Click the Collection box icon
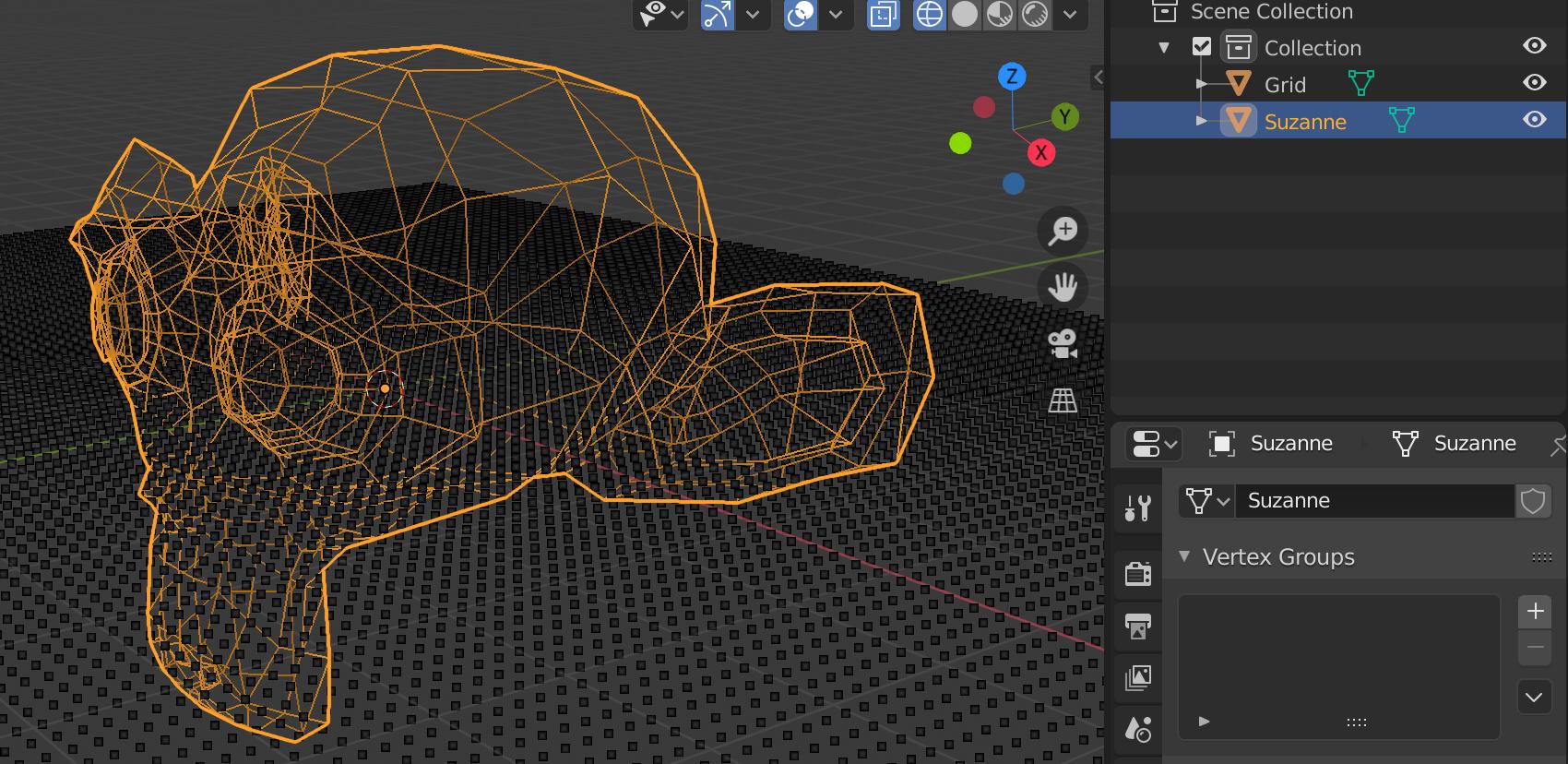 (x=1238, y=47)
